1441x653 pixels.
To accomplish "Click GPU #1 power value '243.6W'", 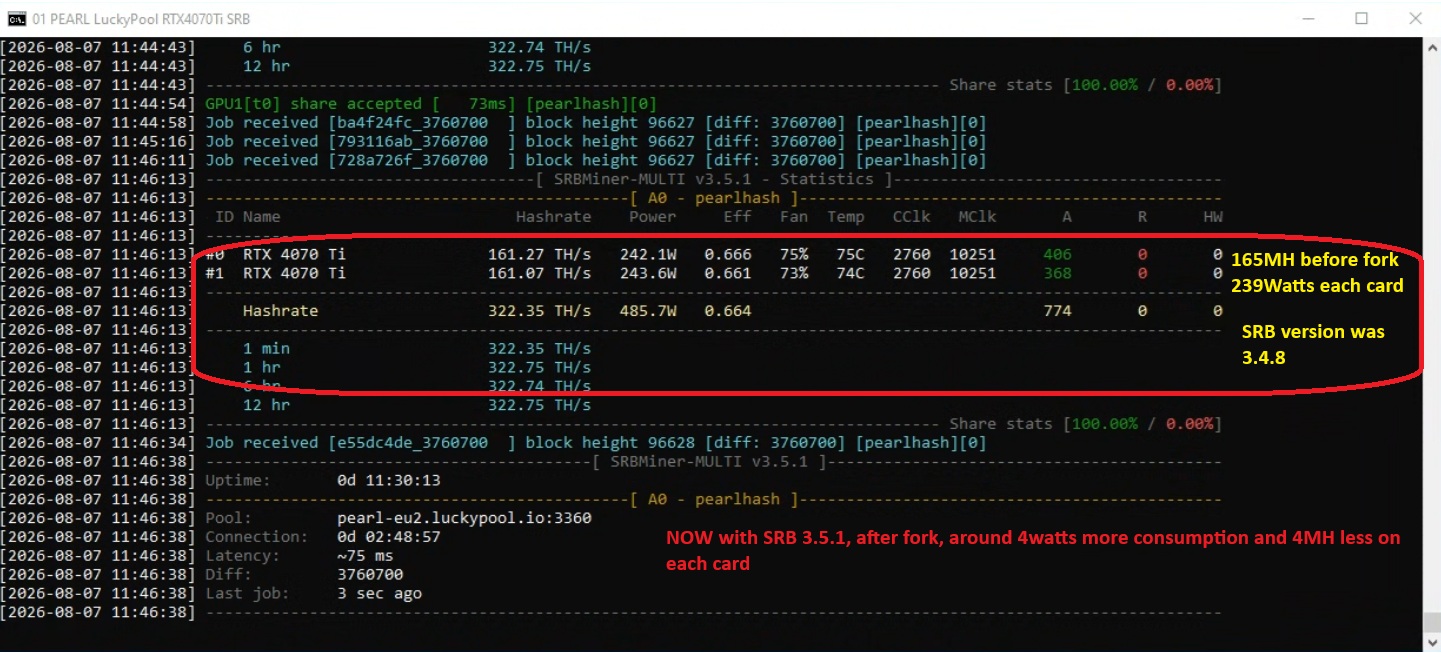I will tap(648, 273).
